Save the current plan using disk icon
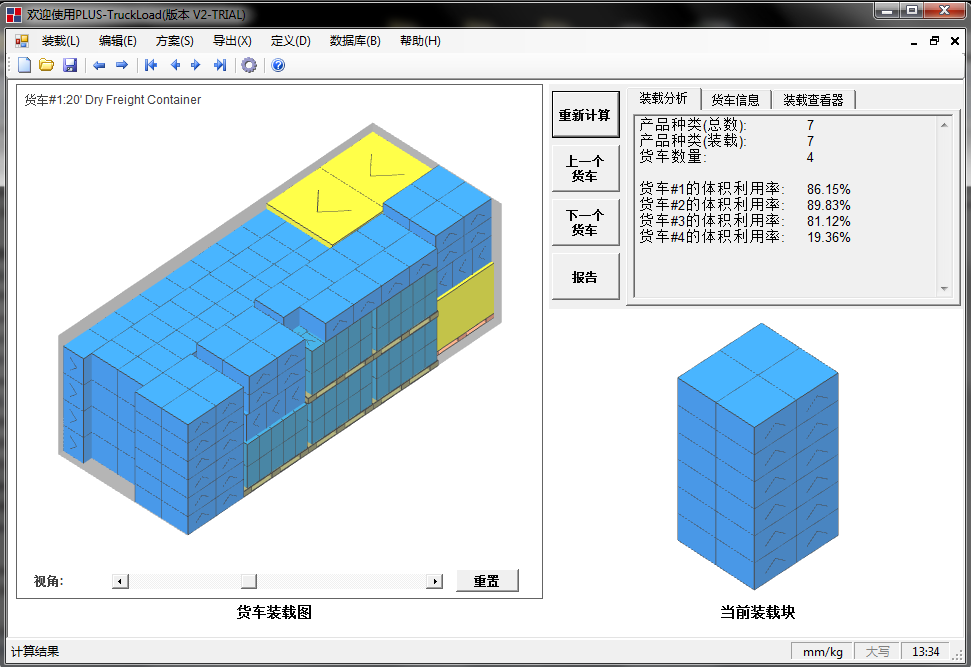This screenshot has height=667, width=971. pos(70,64)
